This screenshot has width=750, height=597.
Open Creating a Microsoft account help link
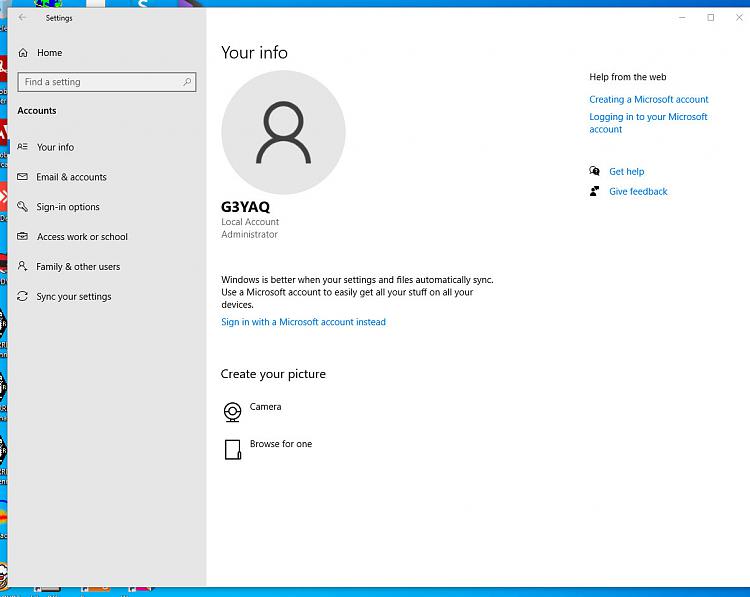(648, 99)
